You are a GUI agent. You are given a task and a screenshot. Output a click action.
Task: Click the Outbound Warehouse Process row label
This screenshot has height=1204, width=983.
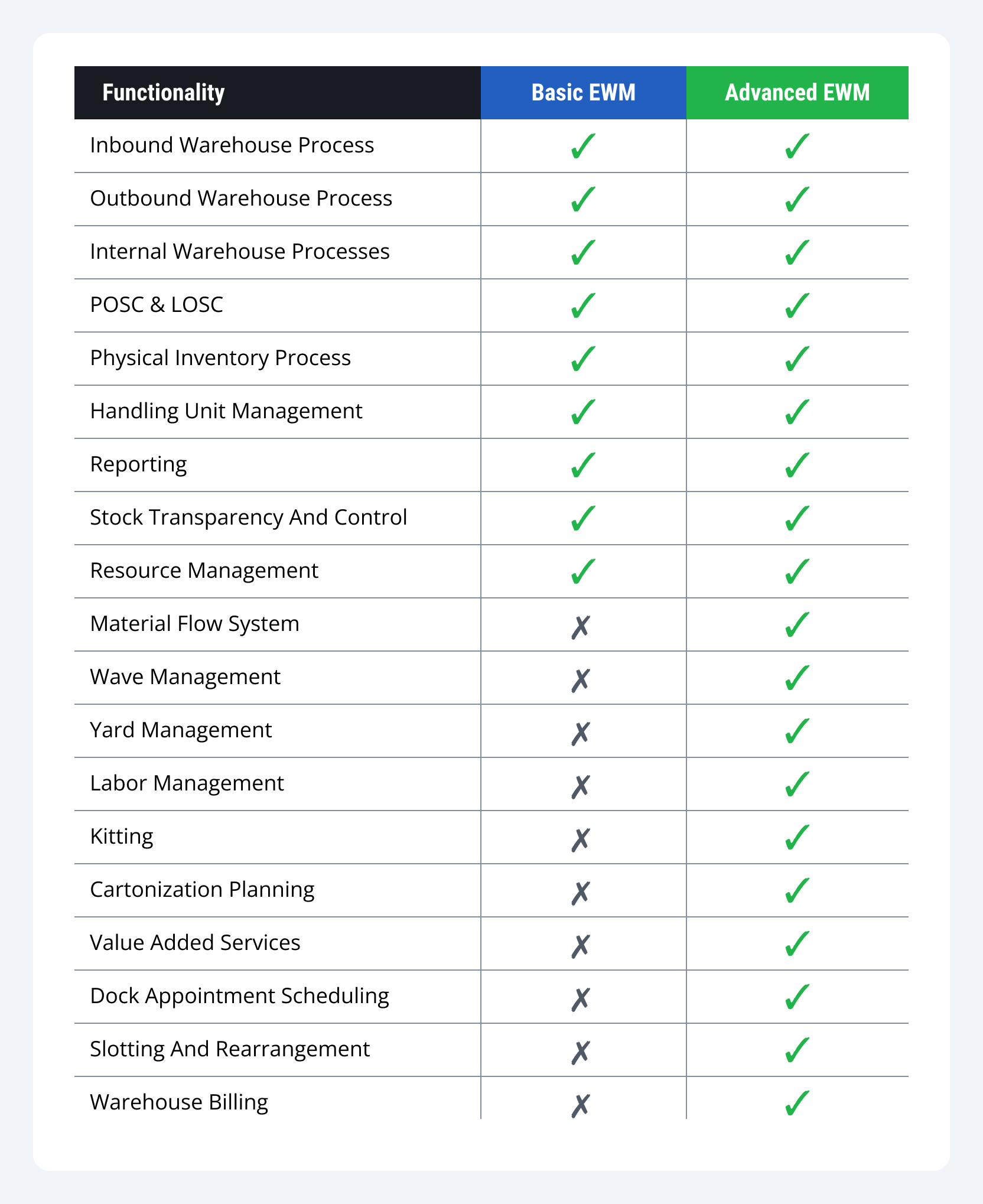(241, 199)
